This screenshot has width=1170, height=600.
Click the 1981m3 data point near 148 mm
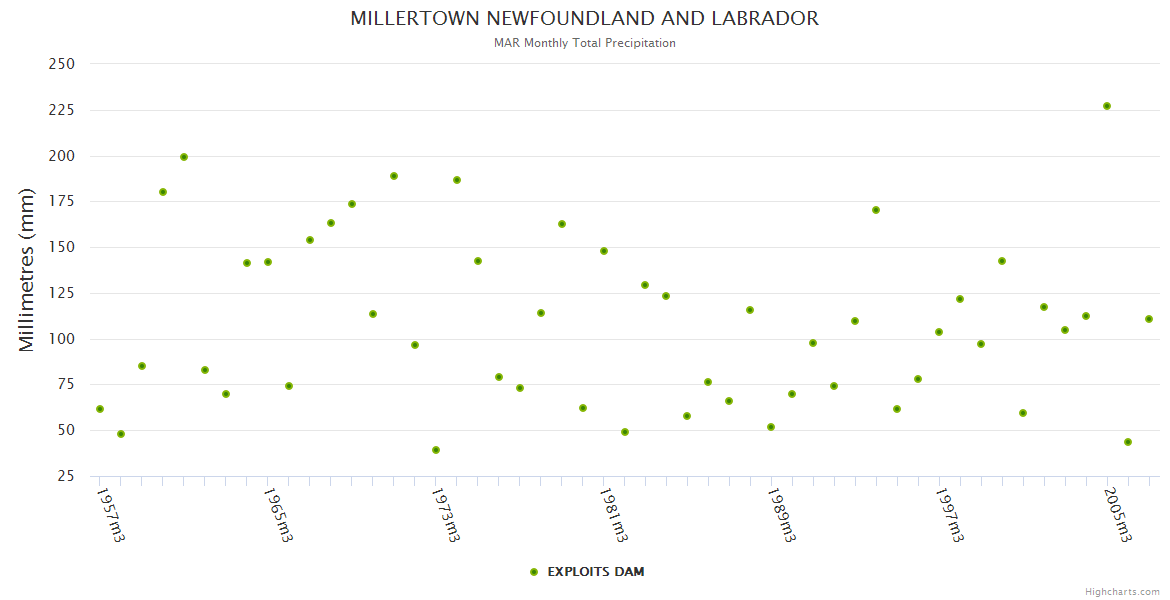604,251
